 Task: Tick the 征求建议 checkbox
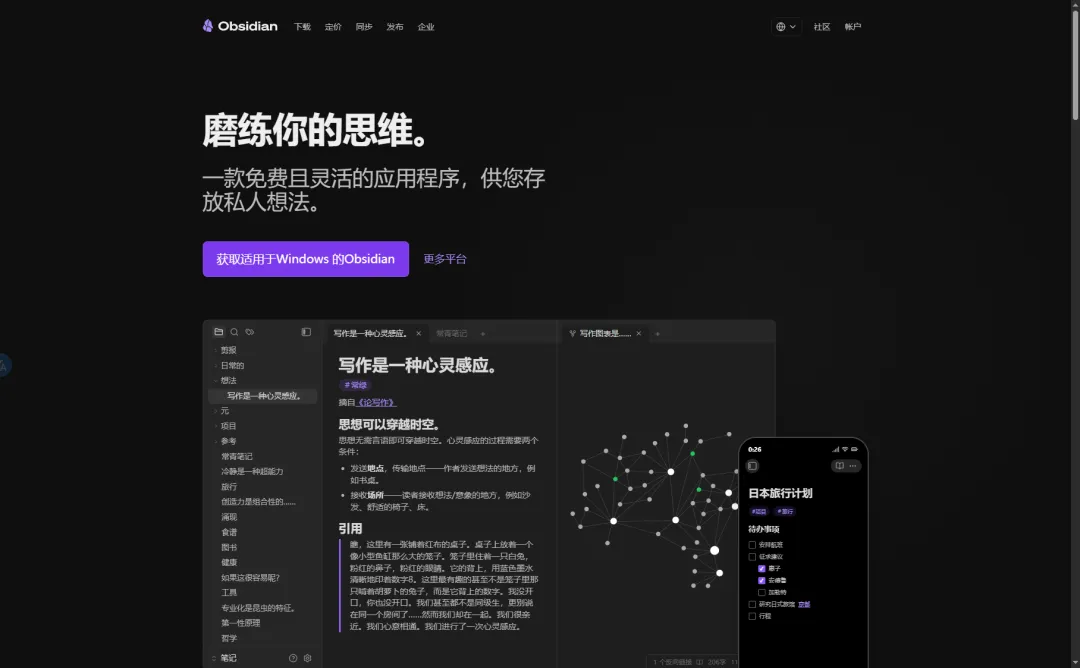pyautogui.click(x=752, y=556)
